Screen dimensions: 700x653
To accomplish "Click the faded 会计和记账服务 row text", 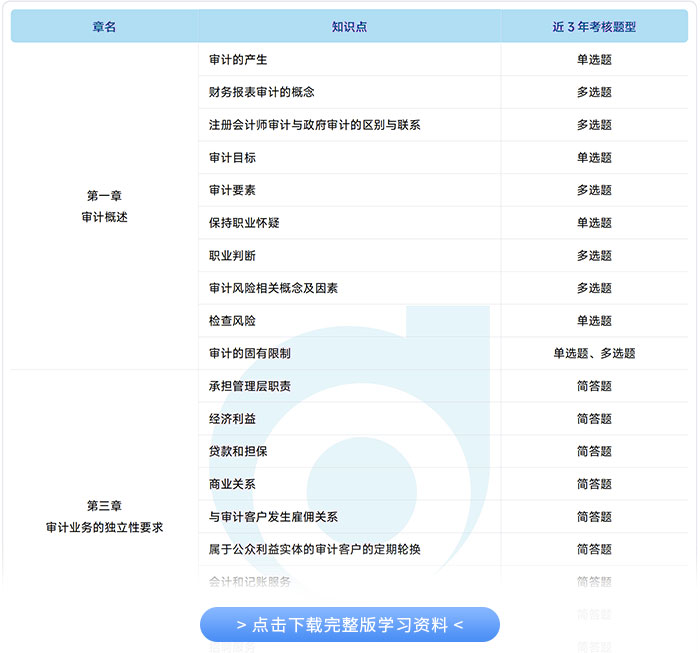I will click(250, 582).
